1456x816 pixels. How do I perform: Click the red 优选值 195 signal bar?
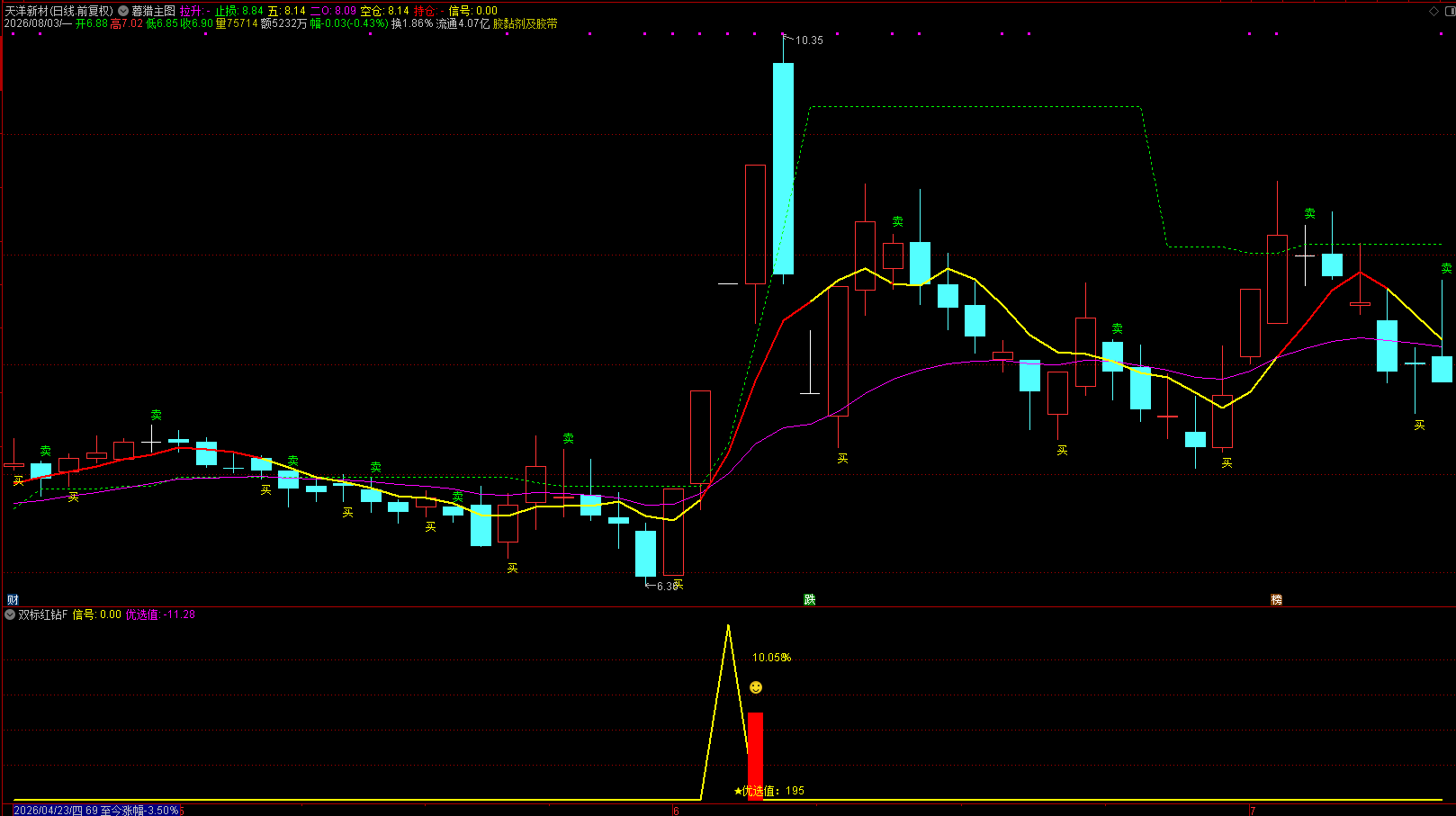pos(755,756)
